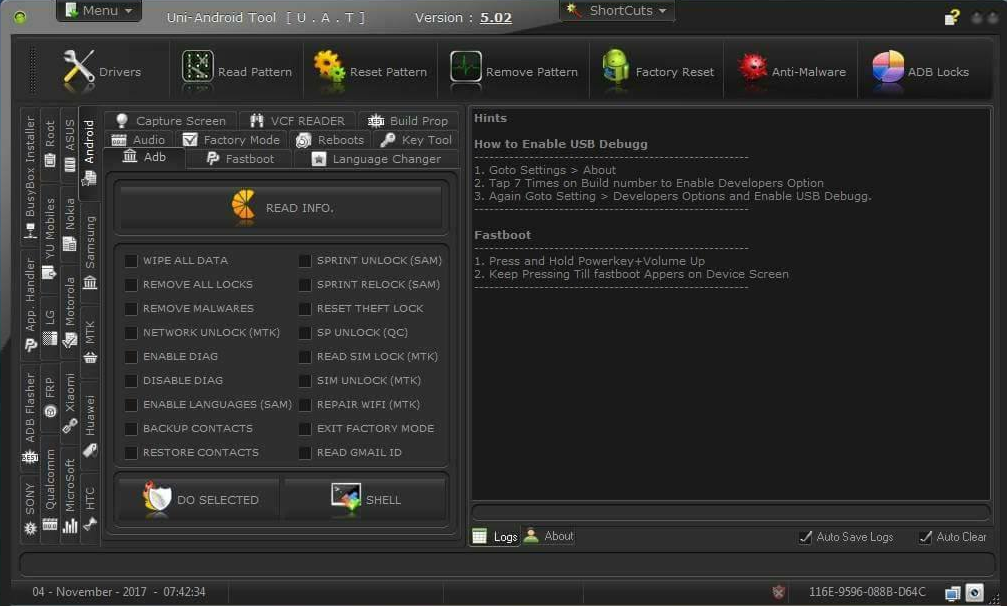1007x606 pixels.
Task: Switch to Audio tab
Action: coord(139,140)
